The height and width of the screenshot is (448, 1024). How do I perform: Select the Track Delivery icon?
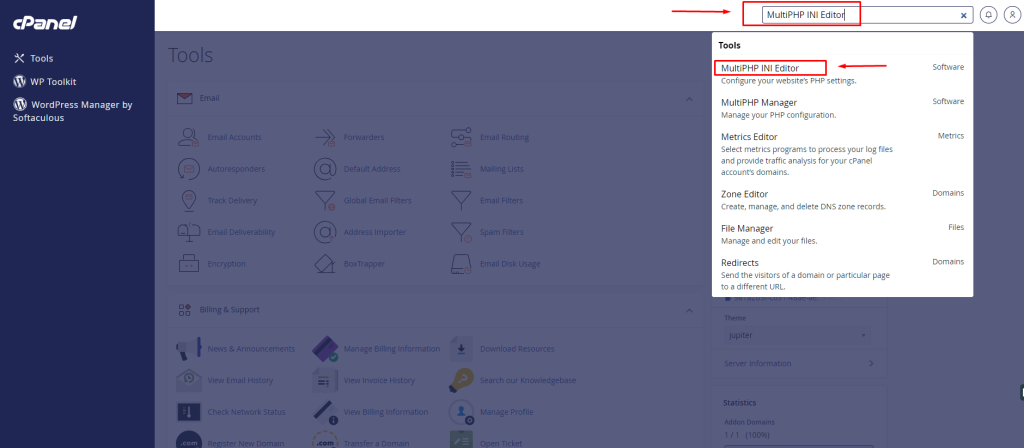coord(190,200)
